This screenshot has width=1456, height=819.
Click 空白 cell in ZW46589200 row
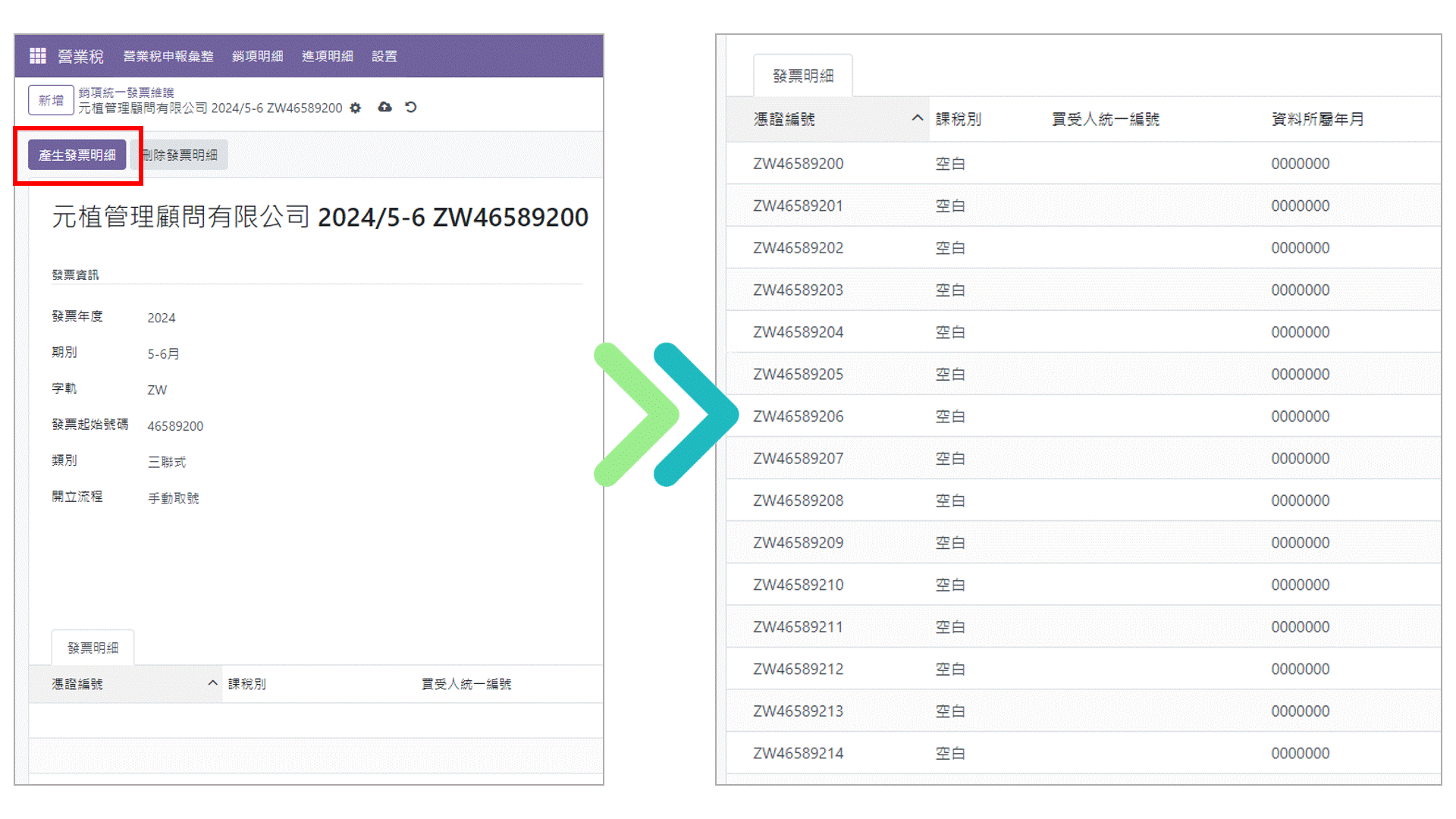pyautogui.click(x=950, y=163)
